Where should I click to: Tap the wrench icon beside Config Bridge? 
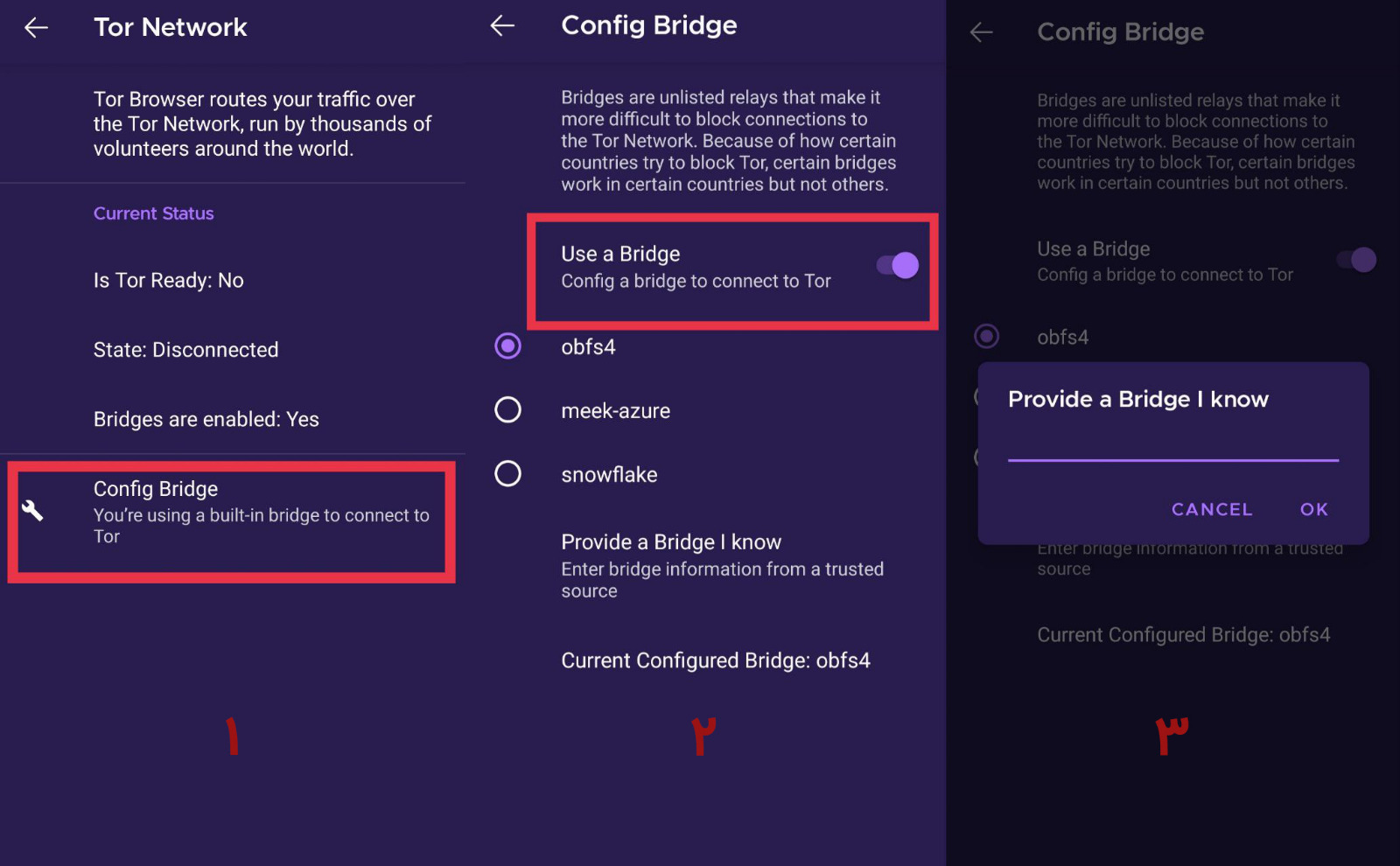pos(32,511)
